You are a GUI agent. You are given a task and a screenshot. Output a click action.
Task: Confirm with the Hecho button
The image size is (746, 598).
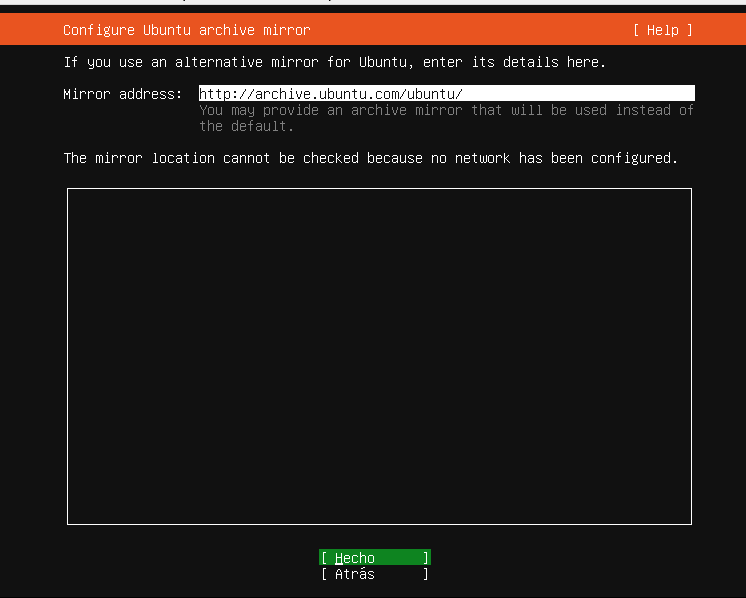(x=375, y=558)
